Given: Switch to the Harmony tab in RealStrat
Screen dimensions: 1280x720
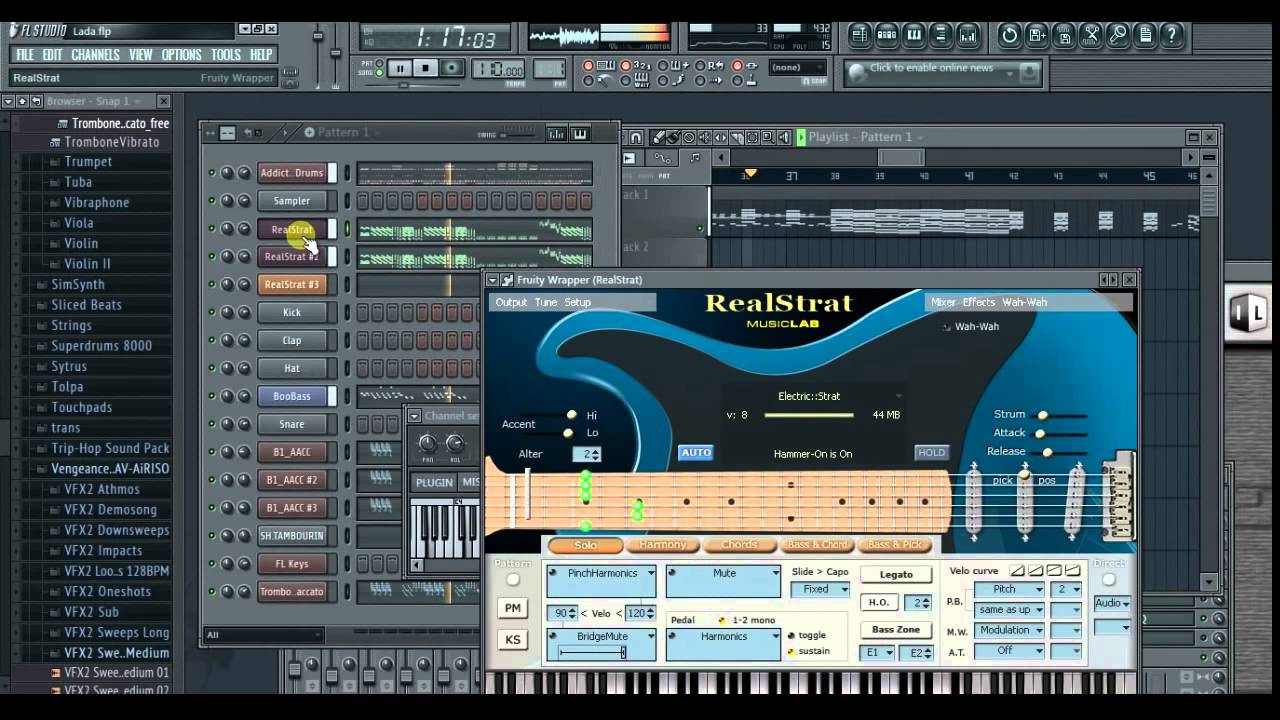Looking at the screenshot, I should click(x=663, y=545).
